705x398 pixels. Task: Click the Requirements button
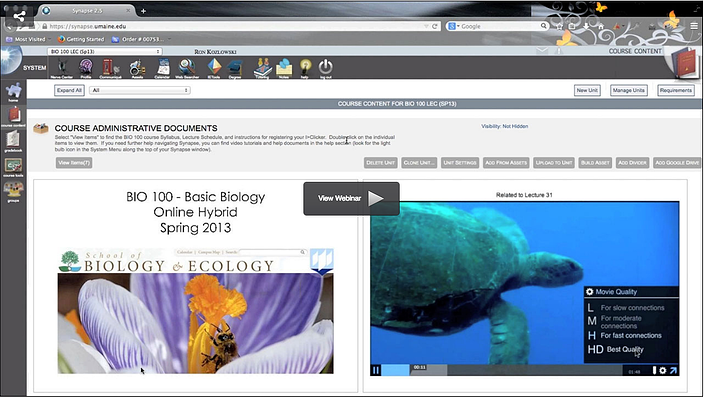pyautogui.click(x=675, y=90)
